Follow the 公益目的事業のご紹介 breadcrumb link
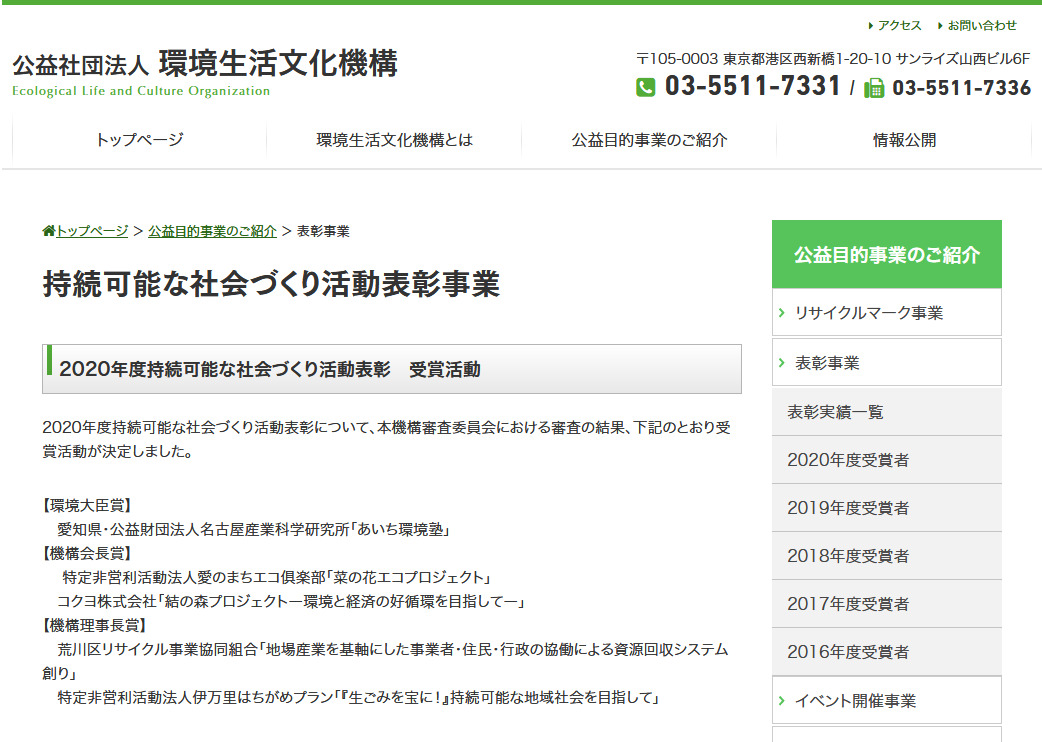 212,231
